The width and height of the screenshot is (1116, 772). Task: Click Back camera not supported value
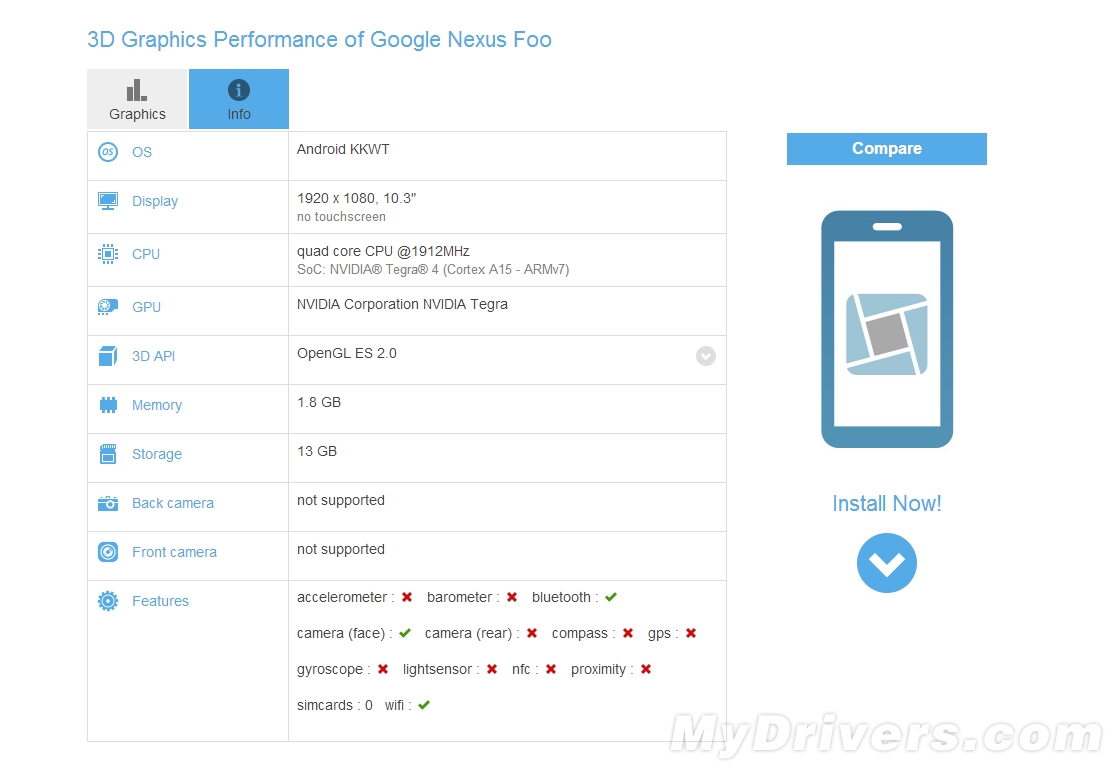click(x=341, y=500)
